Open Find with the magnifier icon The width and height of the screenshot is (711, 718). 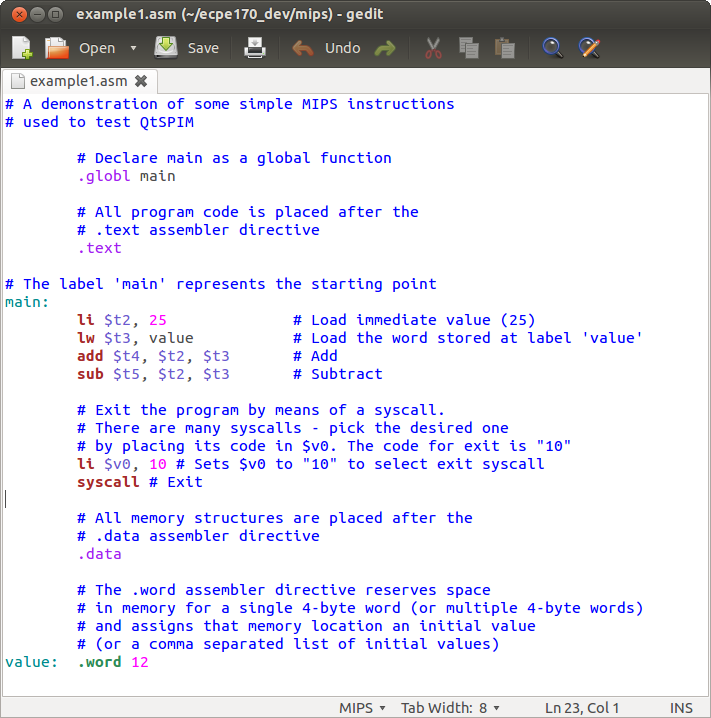(x=552, y=48)
